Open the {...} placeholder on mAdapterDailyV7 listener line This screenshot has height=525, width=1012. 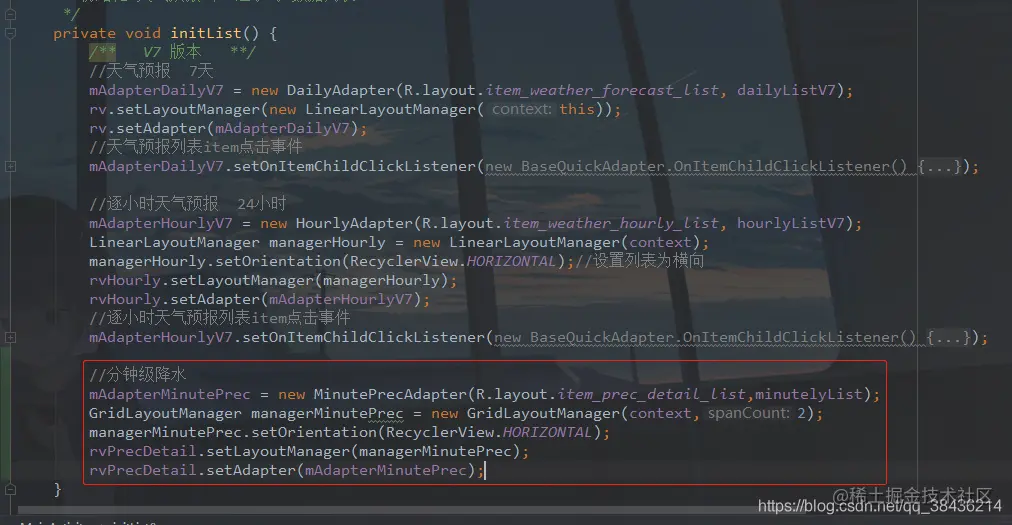pos(938,167)
